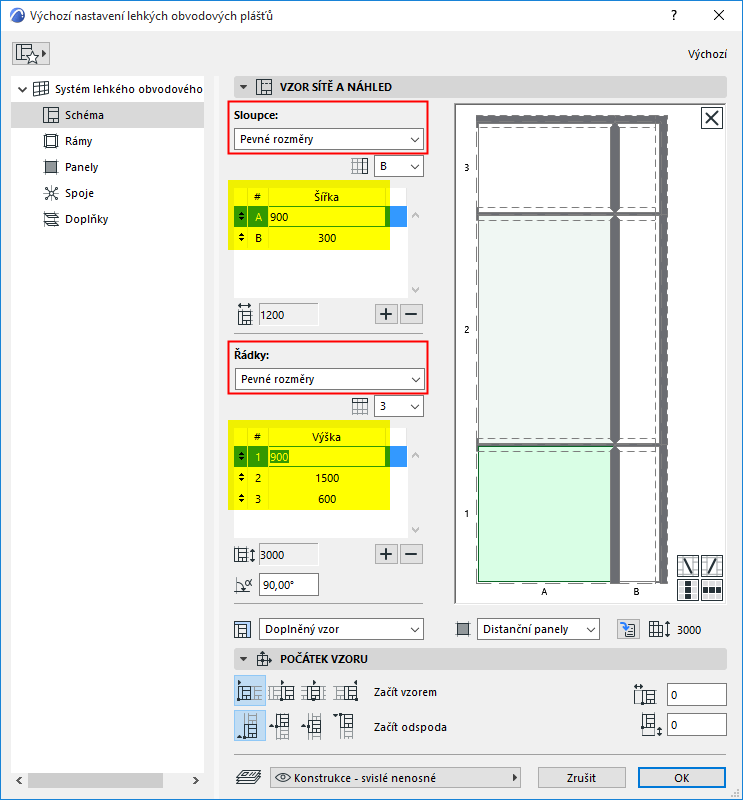Select the forward slash diagonal pattern icon

[x=712, y=566]
